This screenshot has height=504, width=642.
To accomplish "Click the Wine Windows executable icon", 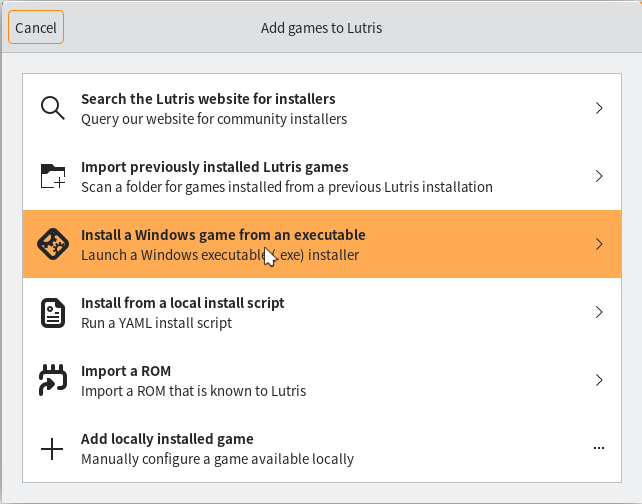I will pos(53,244).
